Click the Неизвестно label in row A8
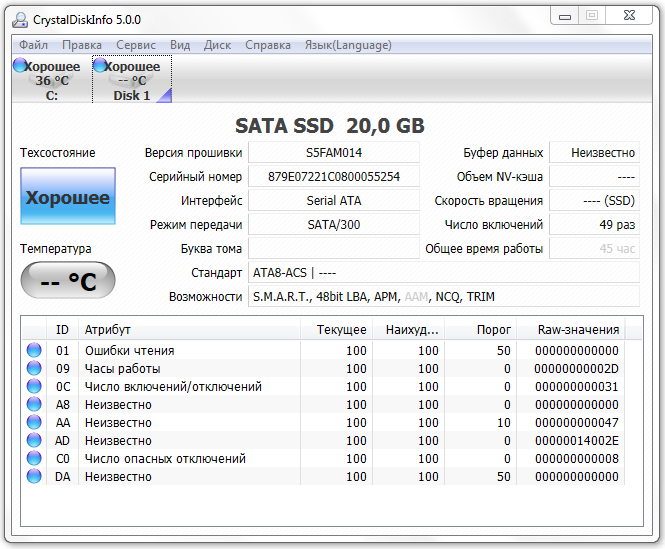Image resolution: width=665 pixels, height=549 pixels. point(118,405)
